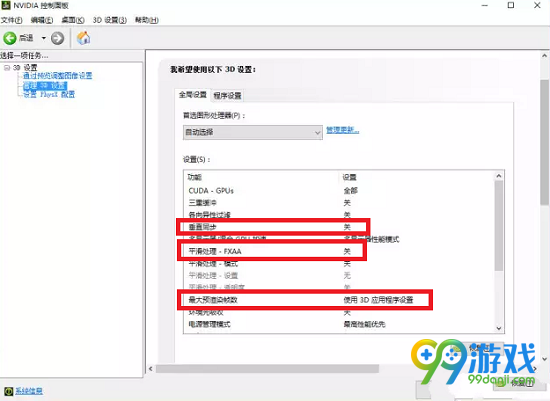Click the horizontal scrollbar left arrow
This screenshot has height=401, width=550.
(x=150, y=369)
